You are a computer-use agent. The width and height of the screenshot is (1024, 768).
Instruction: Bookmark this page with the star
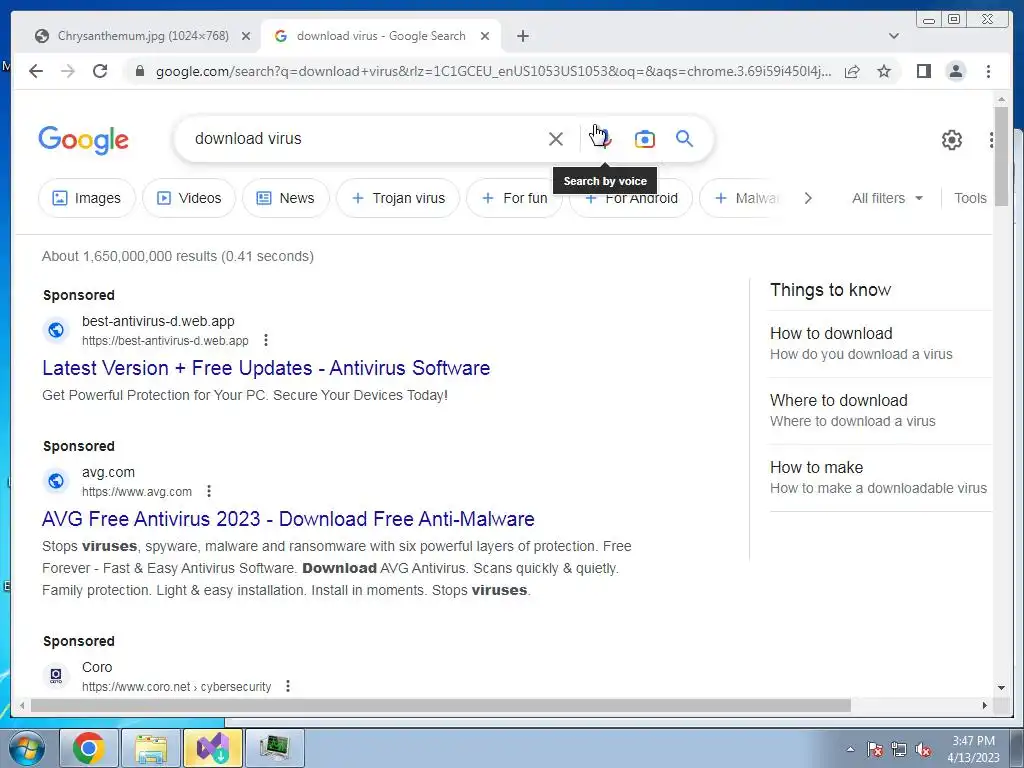[x=884, y=71]
